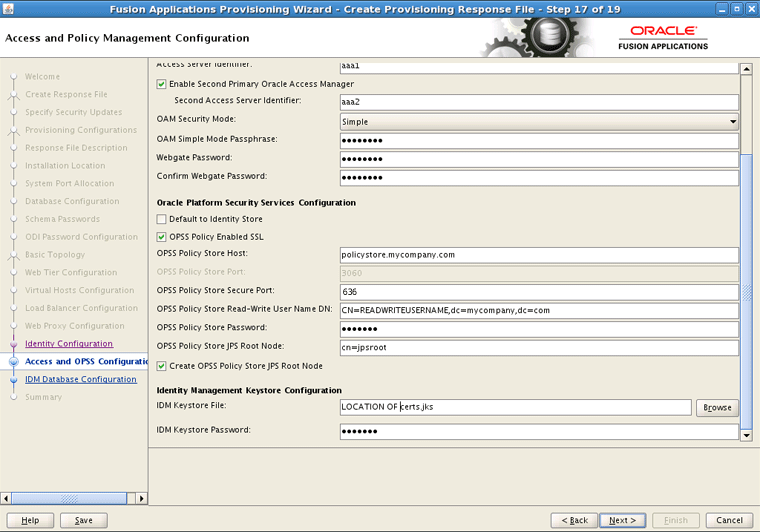Click the vertical scrollbar thumb of the form

pos(746,292)
